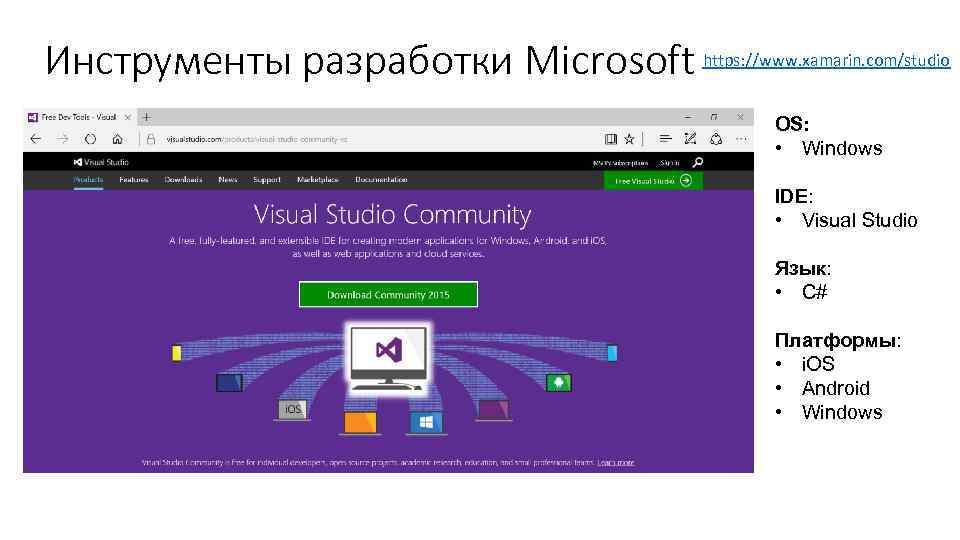Click the 'Windows' bullet under Платформы
This screenshot has width=960, height=540.
point(842,412)
